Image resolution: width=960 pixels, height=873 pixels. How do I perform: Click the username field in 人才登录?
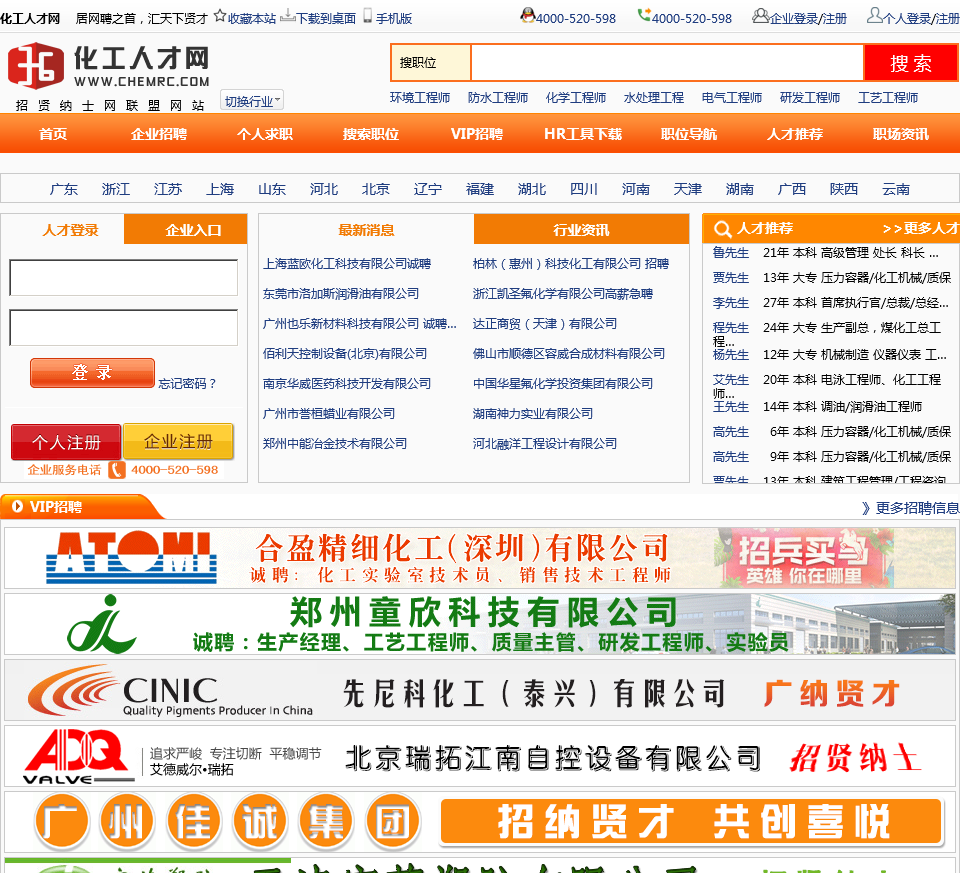coord(124,277)
